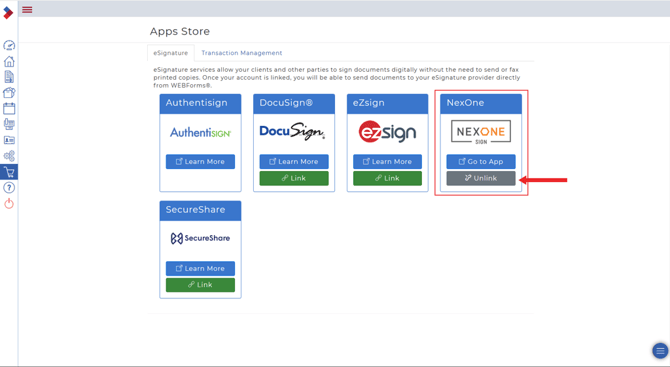This screenshot has height=367, width=670.
Task: Click Link button under DocuSign
Action: [294, 178]
